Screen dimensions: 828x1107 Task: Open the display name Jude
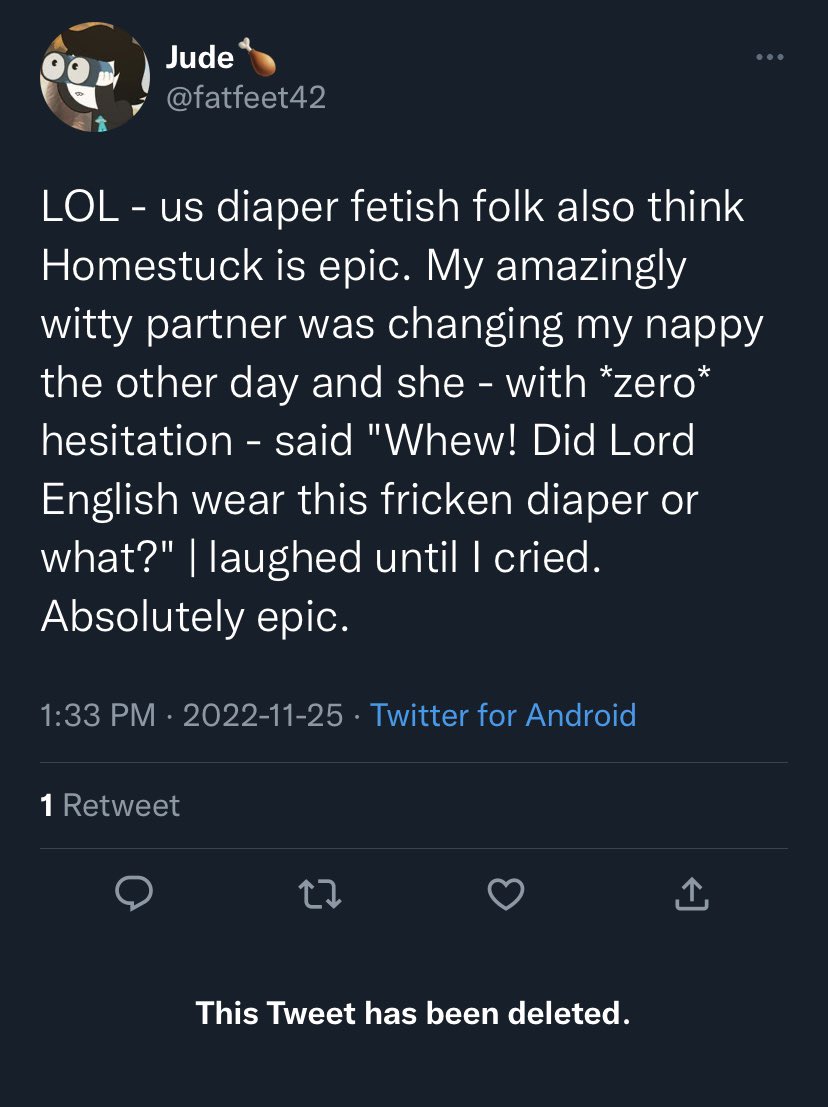point(200,59)
